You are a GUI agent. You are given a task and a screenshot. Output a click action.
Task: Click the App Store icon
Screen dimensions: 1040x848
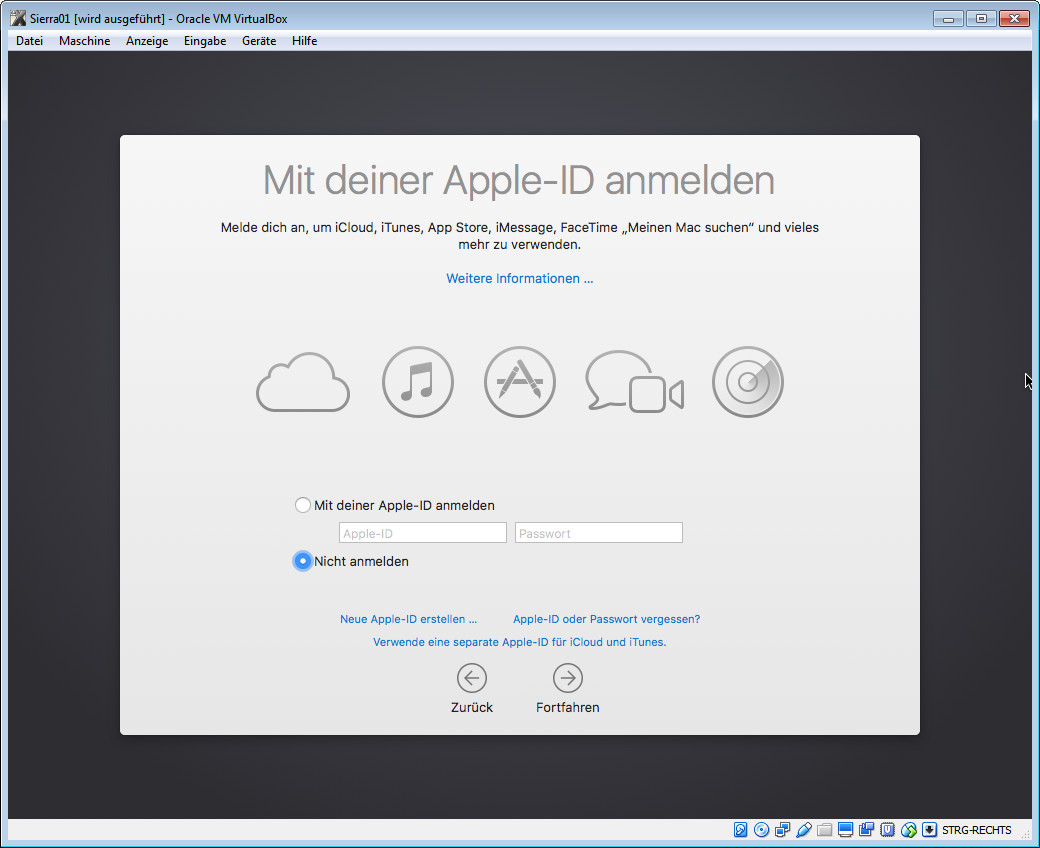pos(519,382)
